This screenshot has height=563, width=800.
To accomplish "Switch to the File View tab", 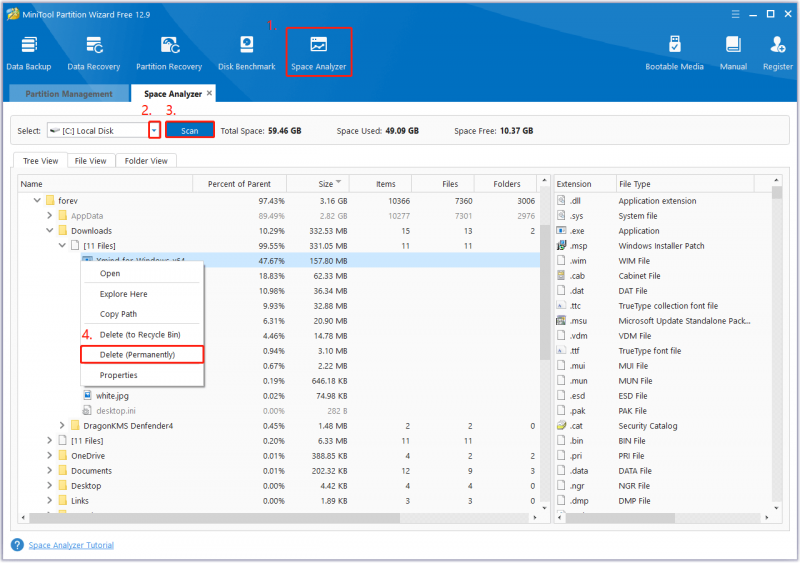I will click(x=90, y=161).
